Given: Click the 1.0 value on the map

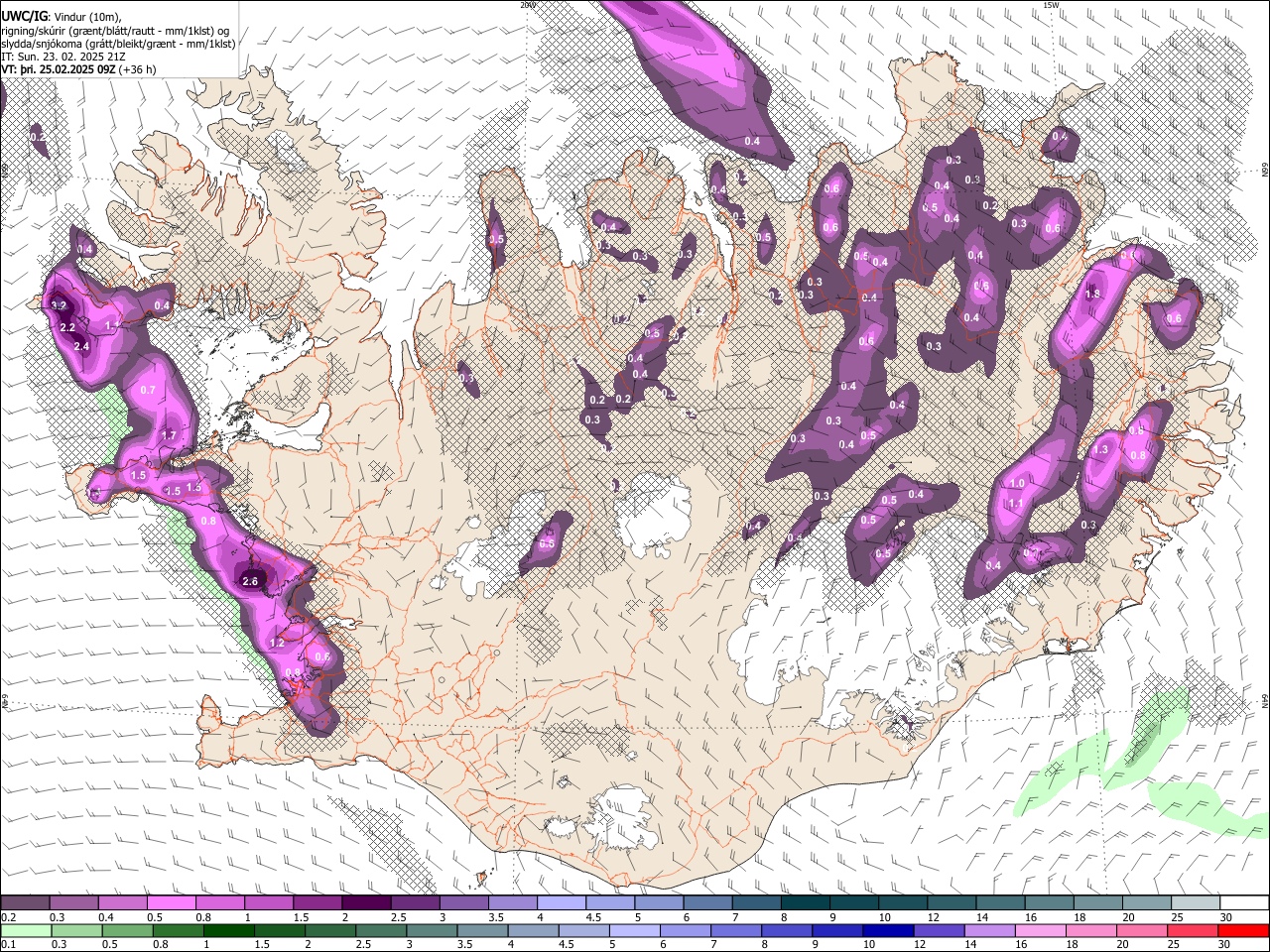Looking at the screenshot, I should (1017, 483).
